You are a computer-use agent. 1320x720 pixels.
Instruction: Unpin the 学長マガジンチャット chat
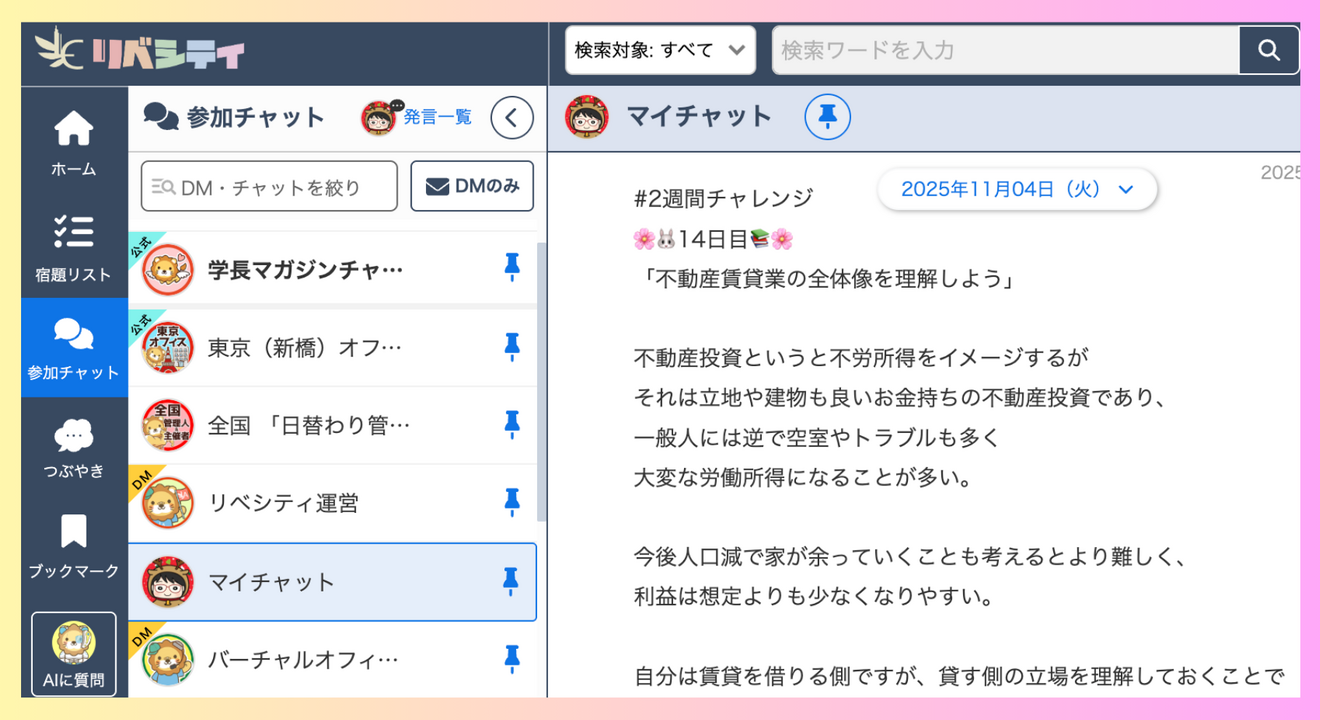[x=512, y=266]
